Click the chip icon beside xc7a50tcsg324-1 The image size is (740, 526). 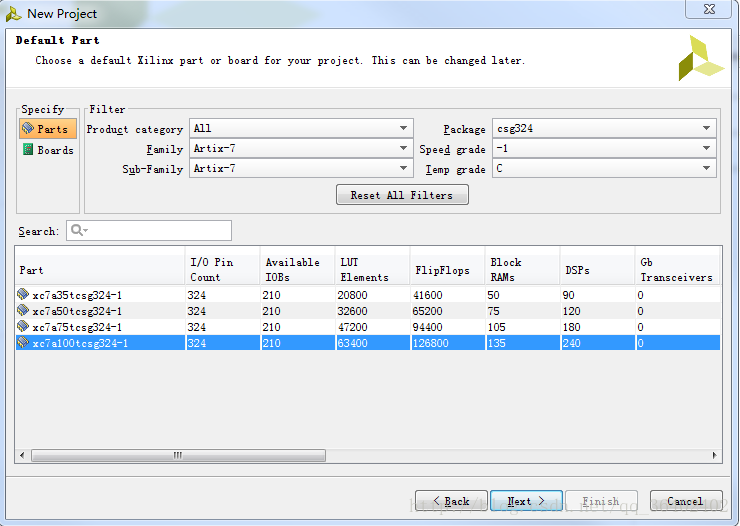click(23, 311)
